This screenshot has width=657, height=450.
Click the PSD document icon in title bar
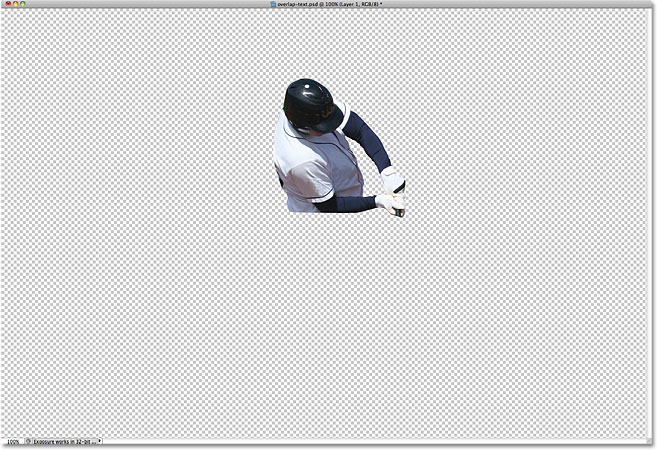coord(273,4)
